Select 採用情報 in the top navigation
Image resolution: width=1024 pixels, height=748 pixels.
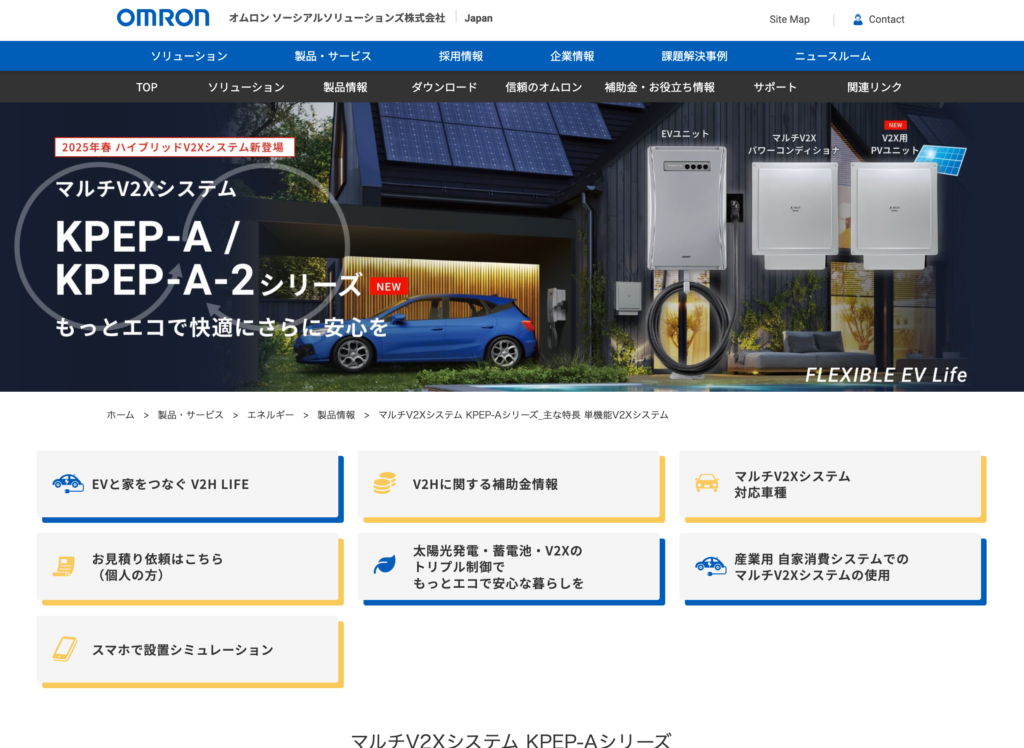460,56
